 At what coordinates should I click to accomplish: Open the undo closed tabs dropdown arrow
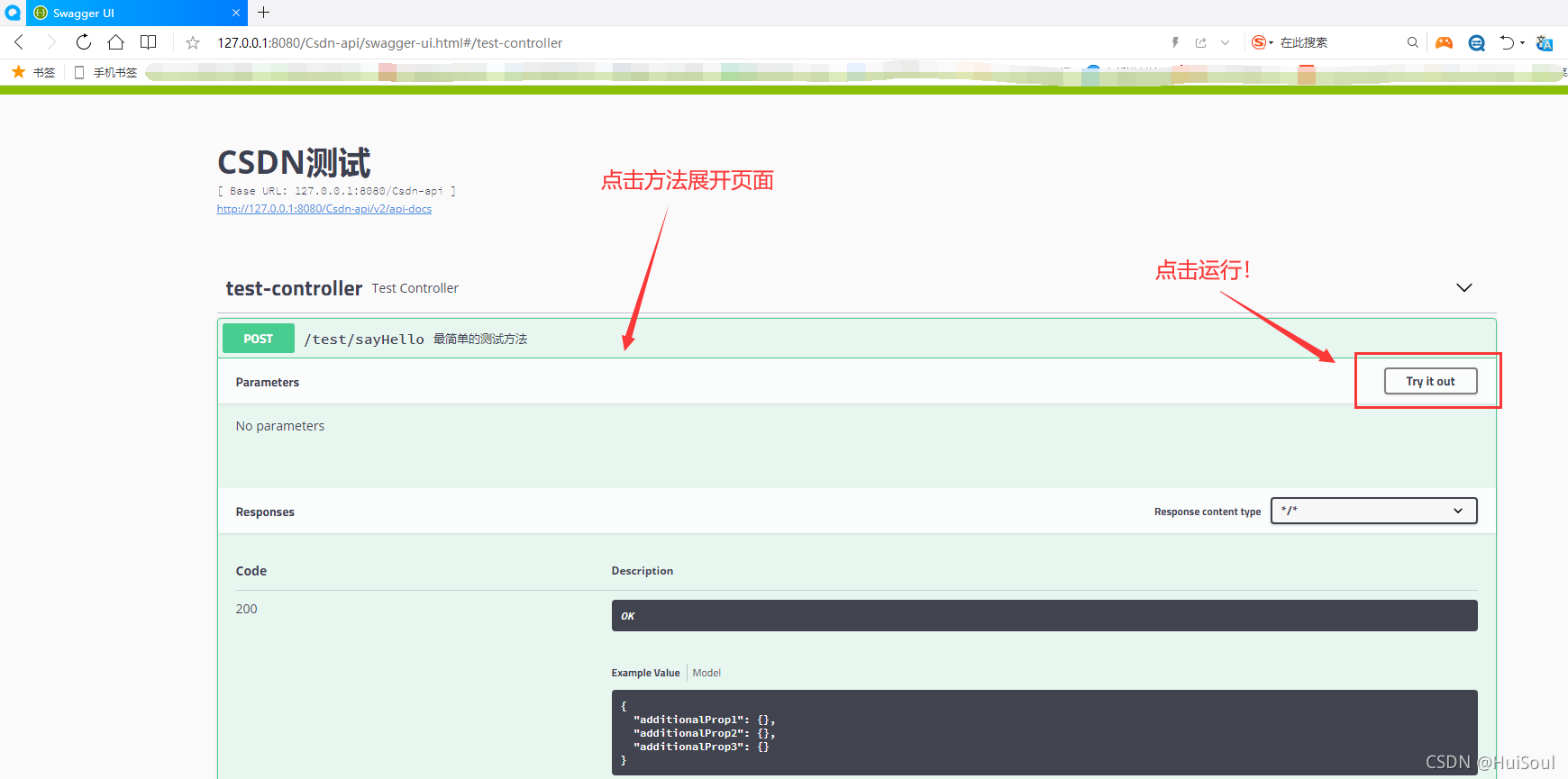pyautogui.click(x=1522, y=42)
